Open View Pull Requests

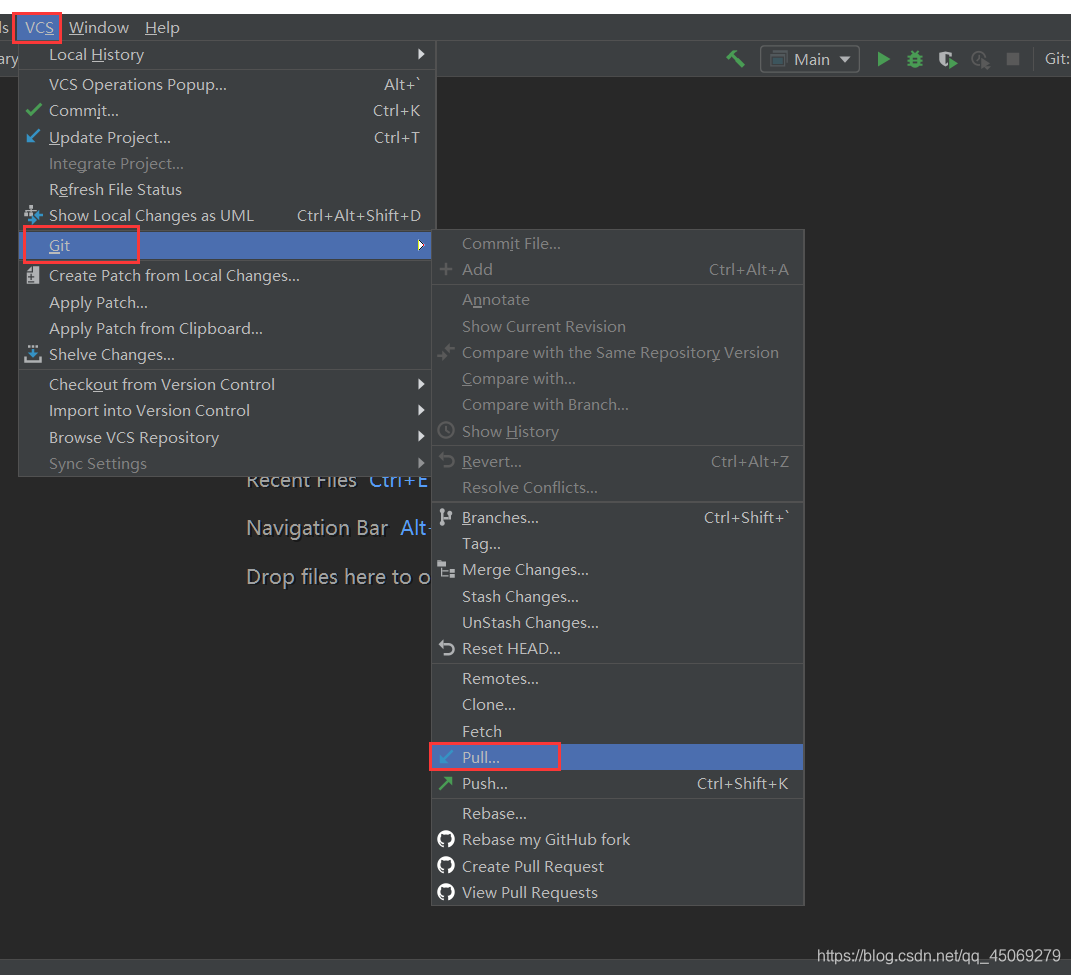(x=617, y=892)
